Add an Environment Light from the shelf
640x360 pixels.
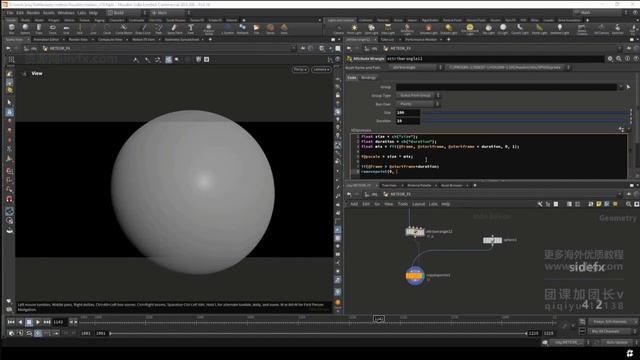pyautogui.click(x=469, y=29)
